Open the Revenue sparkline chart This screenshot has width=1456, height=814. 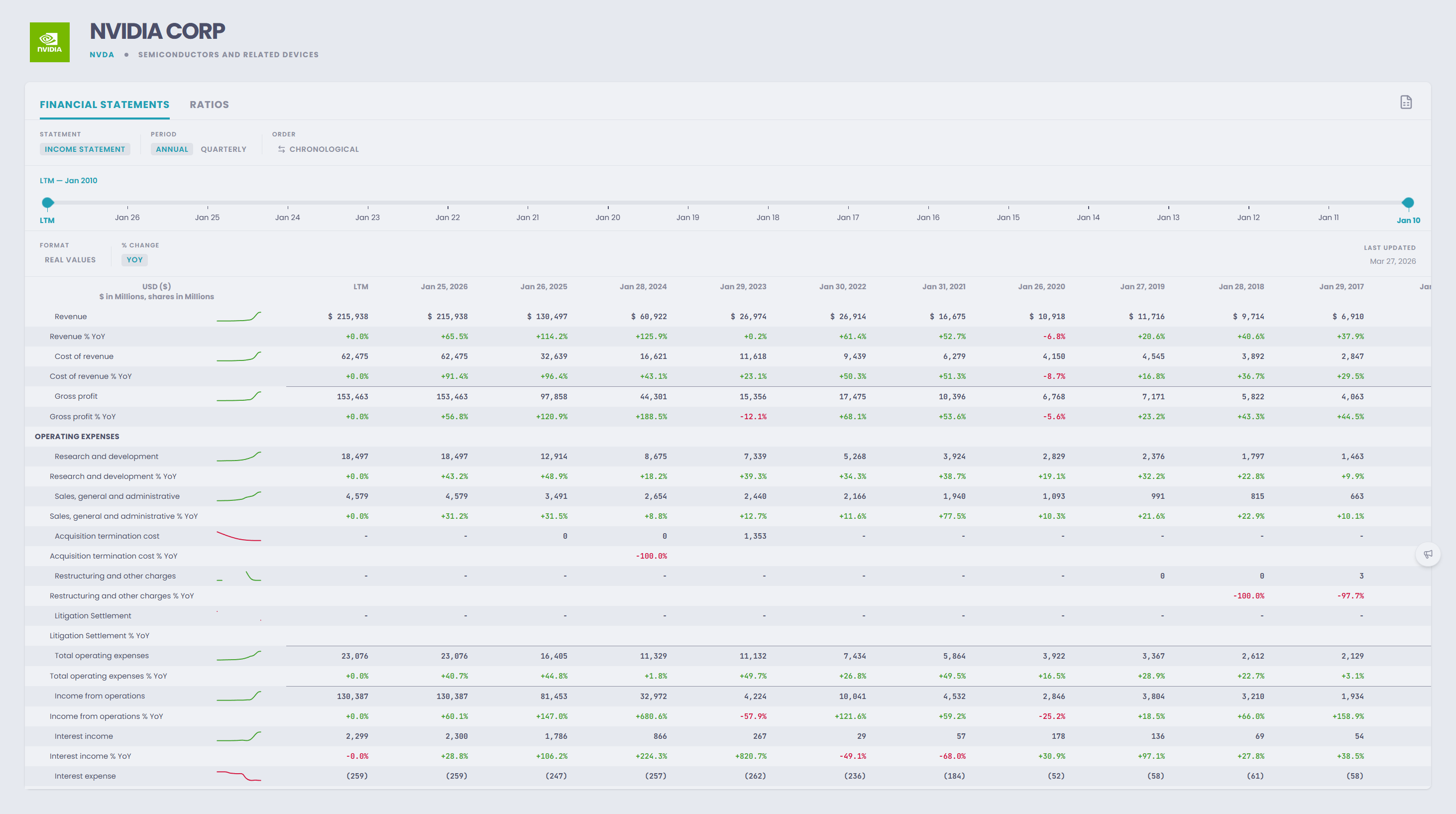pyautogui.click(x=238, y=317)
